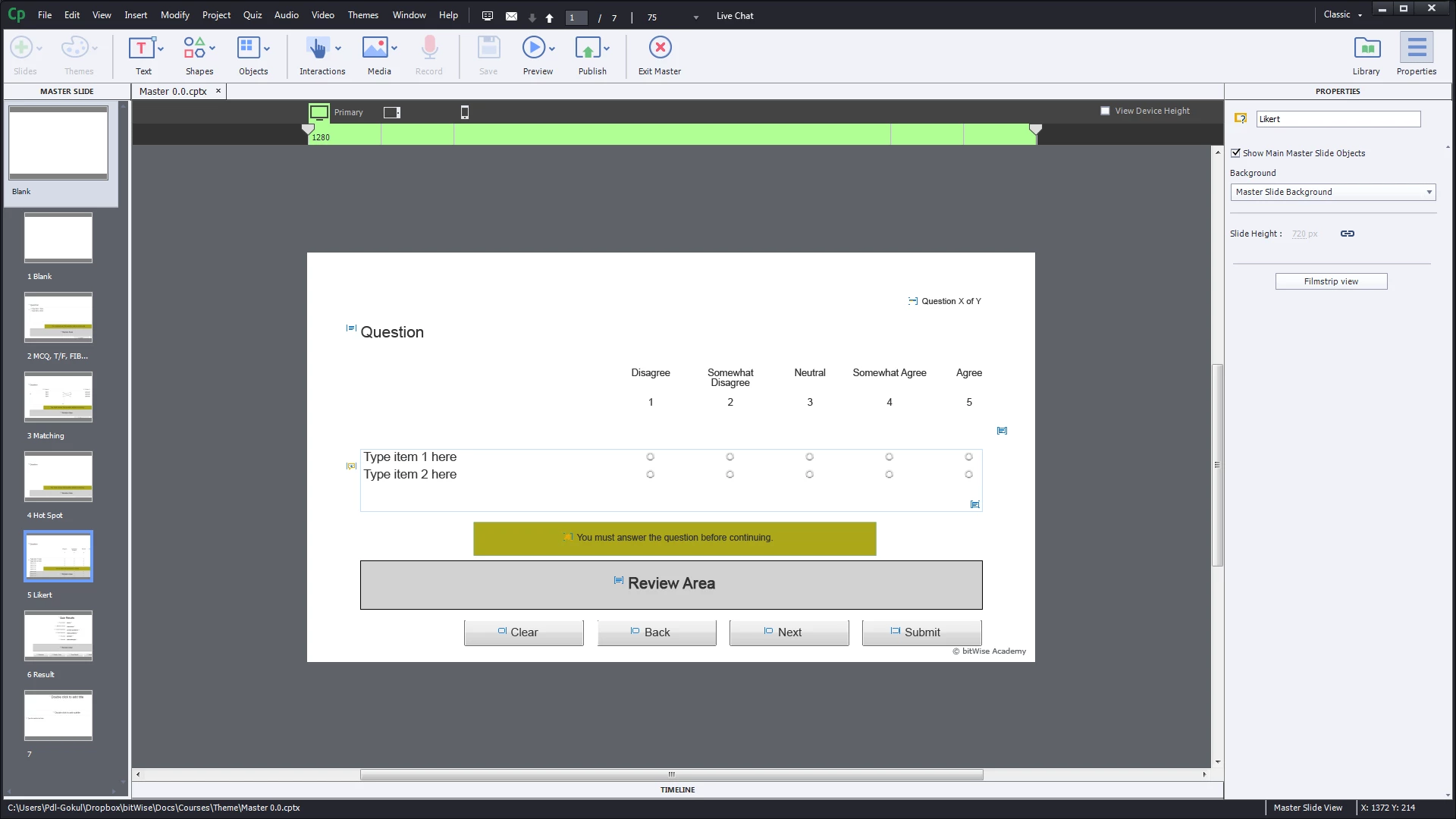This screenshot has height=819, width=1456.
Task: Click the Preview play icon
Action: point(533,48)
